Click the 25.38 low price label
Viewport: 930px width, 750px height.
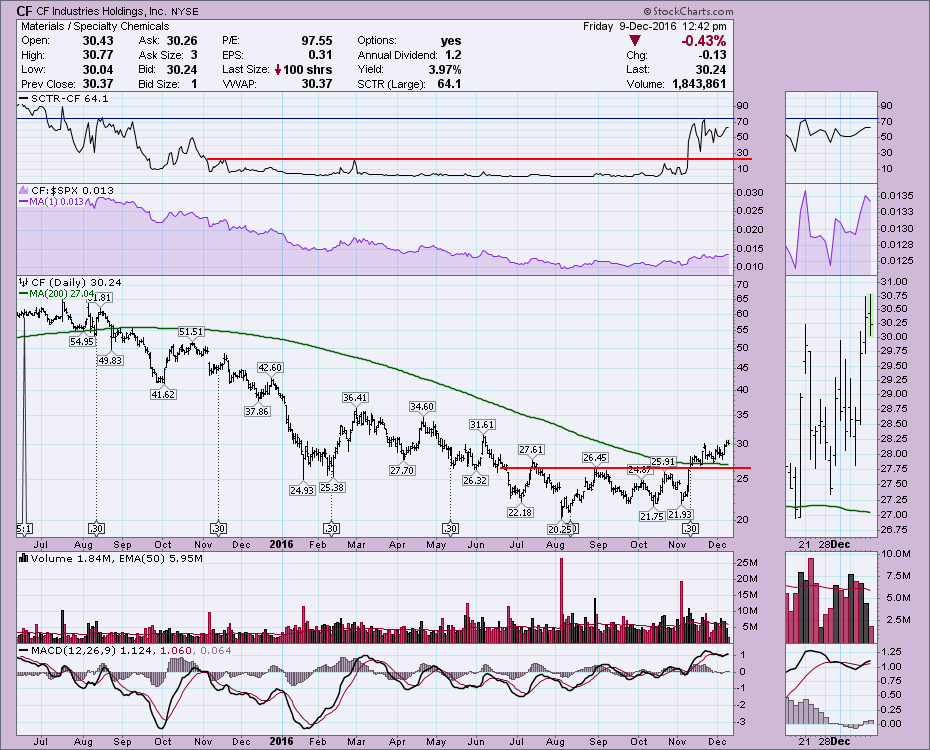coord(332,487)
